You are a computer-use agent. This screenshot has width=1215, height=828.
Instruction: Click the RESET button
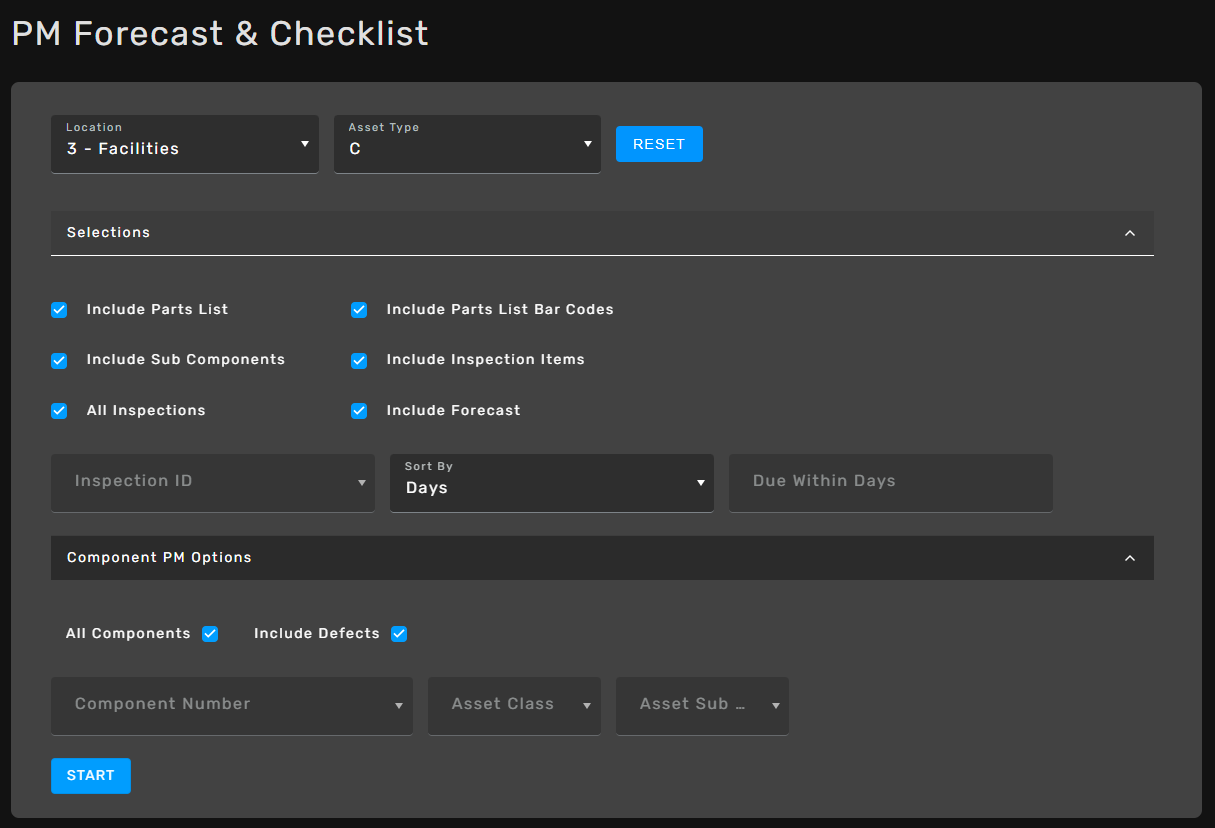[659, 144]
